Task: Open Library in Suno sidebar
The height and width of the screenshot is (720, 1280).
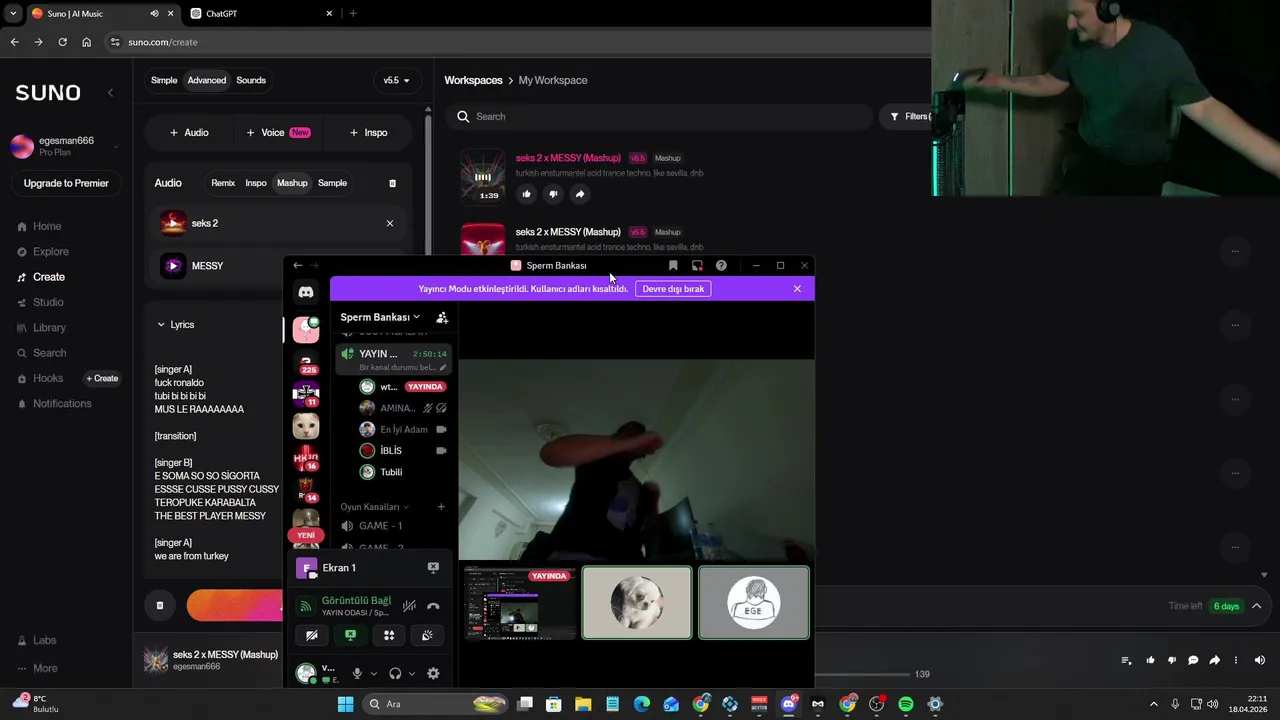Action: [x=49, y=328]
